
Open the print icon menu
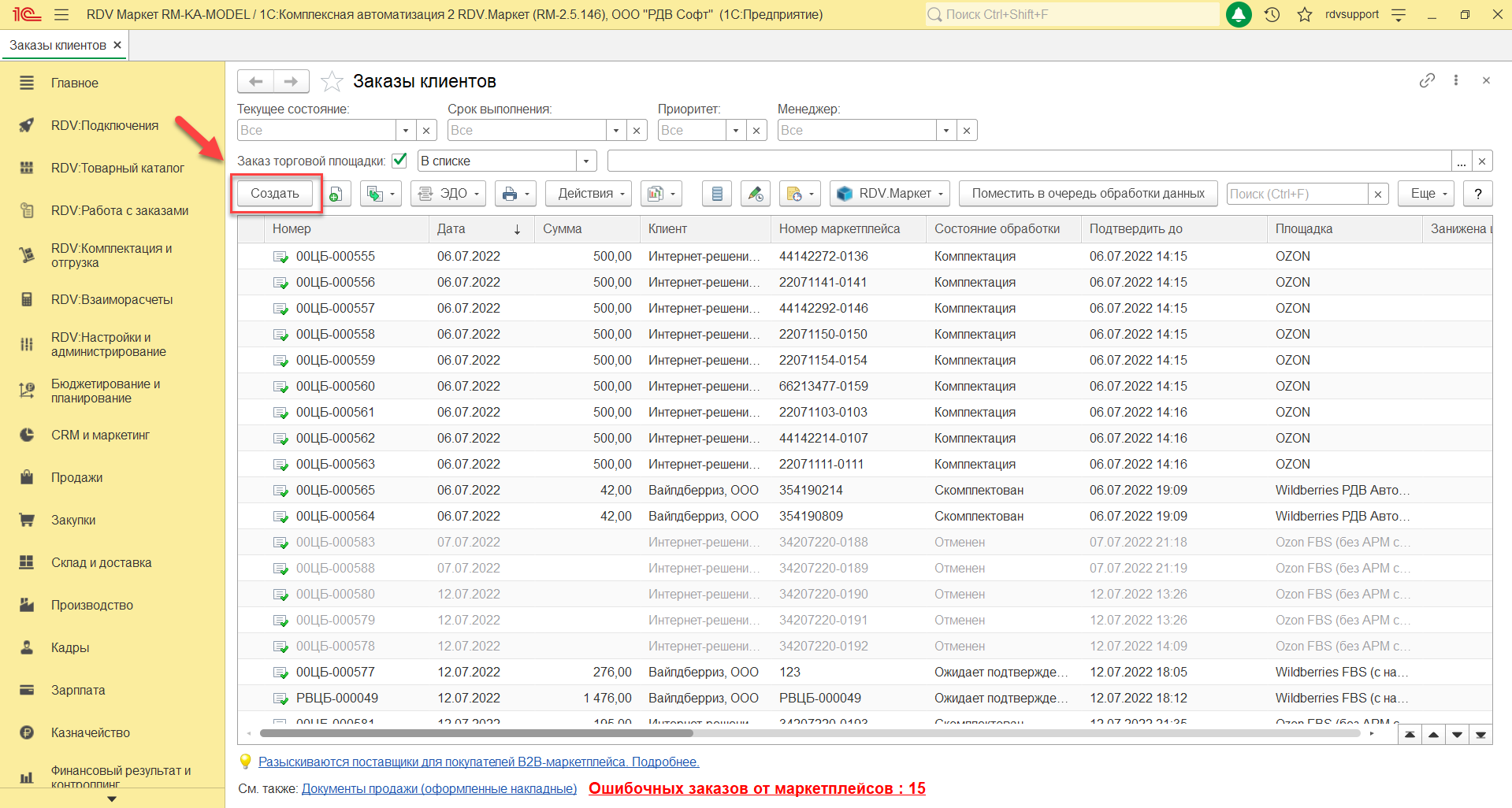click(516, 194)
